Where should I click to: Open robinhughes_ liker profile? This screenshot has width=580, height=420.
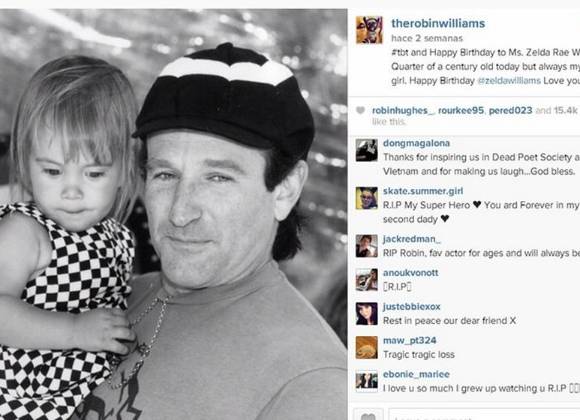pos(403,110)
